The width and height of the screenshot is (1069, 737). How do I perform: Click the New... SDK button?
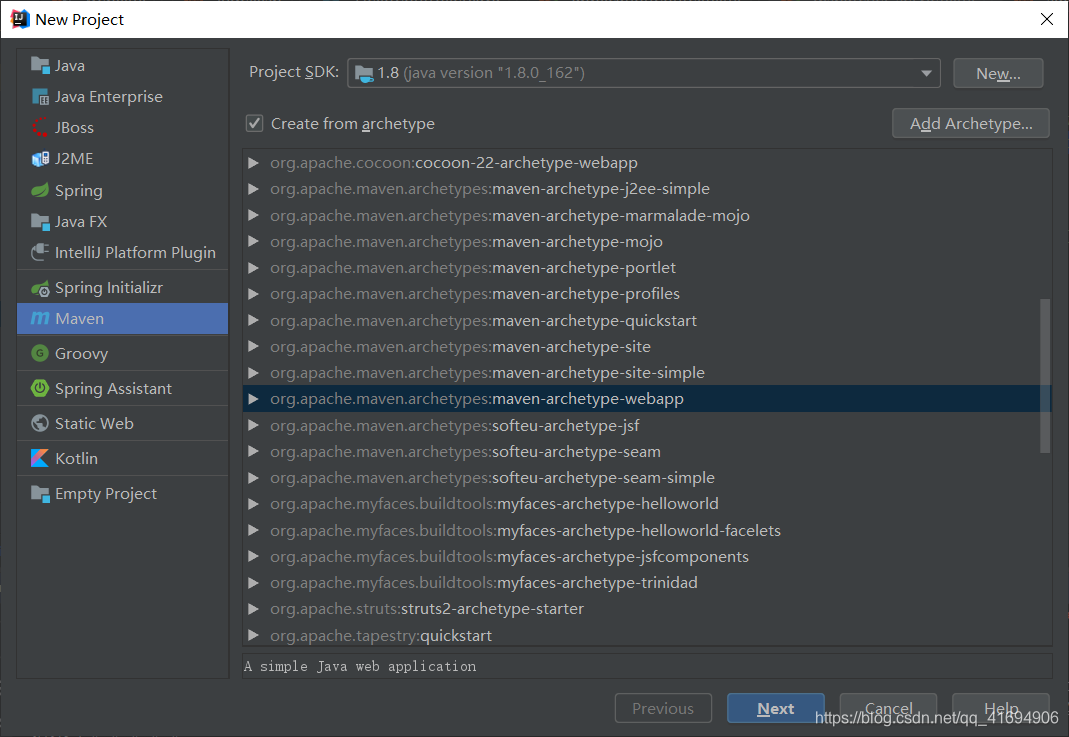click(x=998, y=73)
